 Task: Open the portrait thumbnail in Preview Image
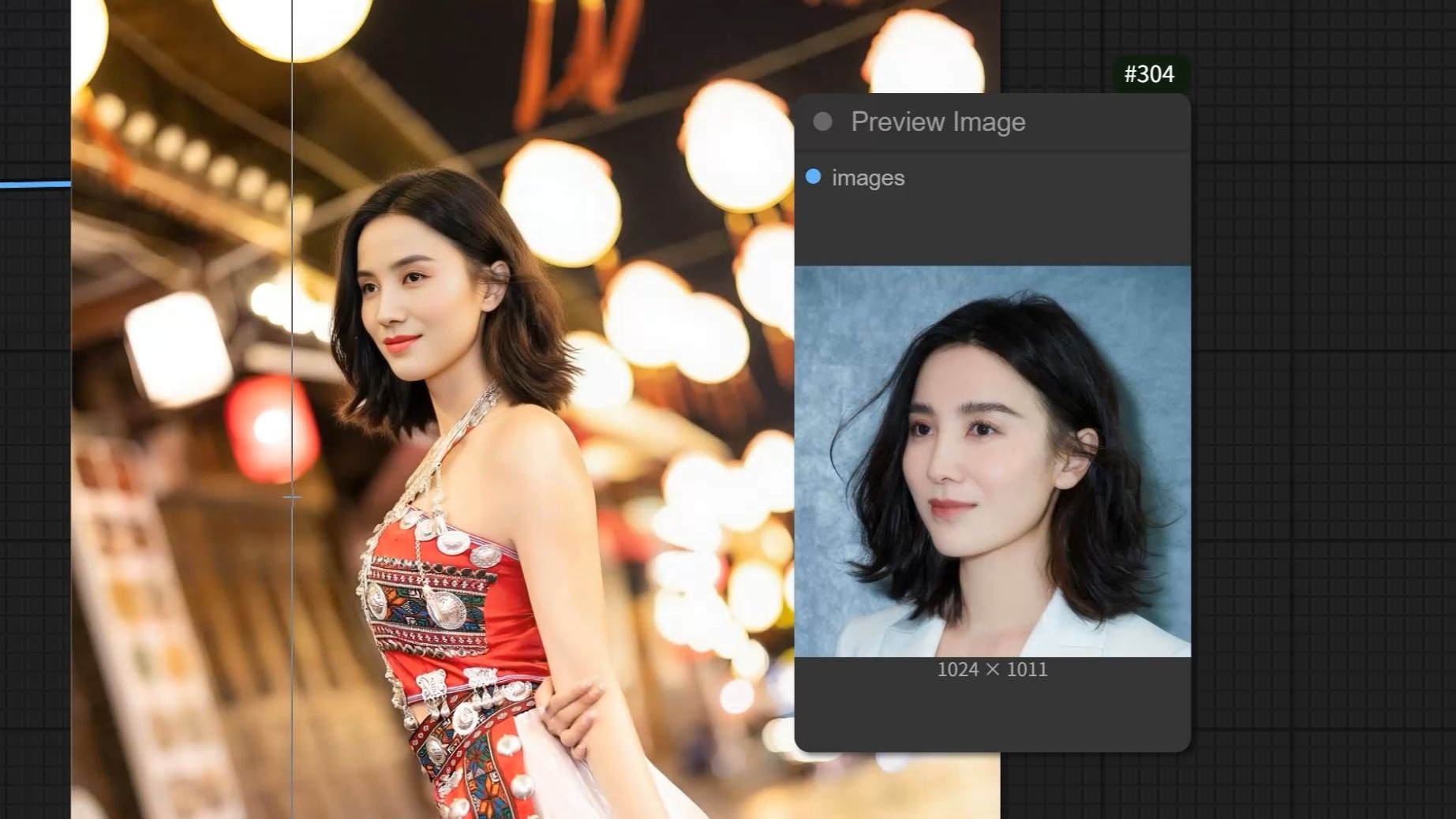tap(993, 462)
